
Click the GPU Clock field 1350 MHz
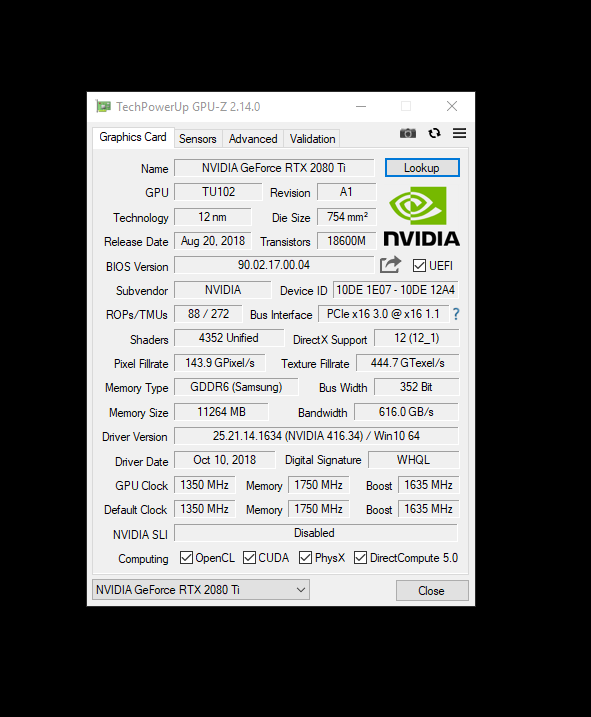[x=204, y=485]
